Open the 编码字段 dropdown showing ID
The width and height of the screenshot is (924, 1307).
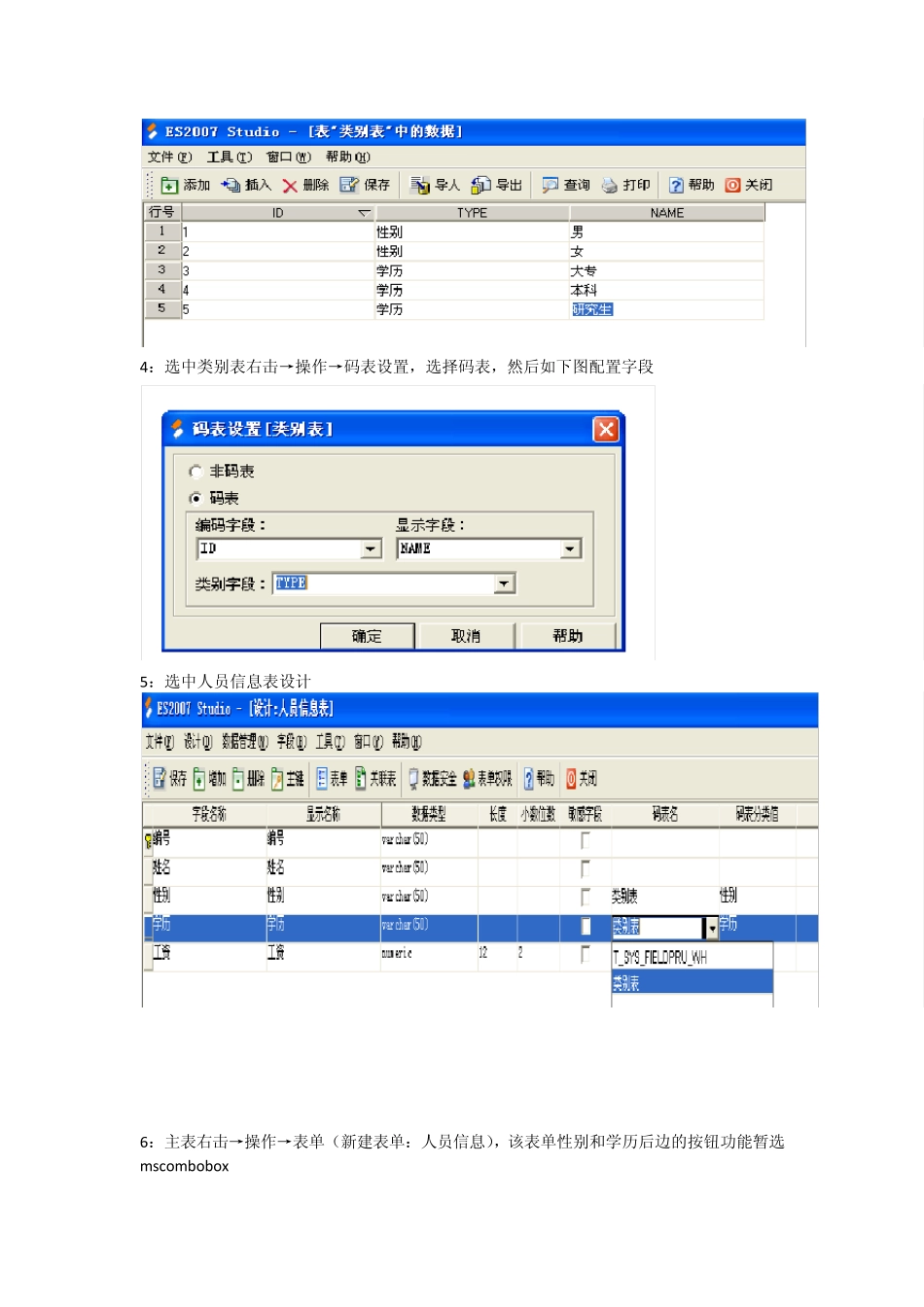pos(372,549)
